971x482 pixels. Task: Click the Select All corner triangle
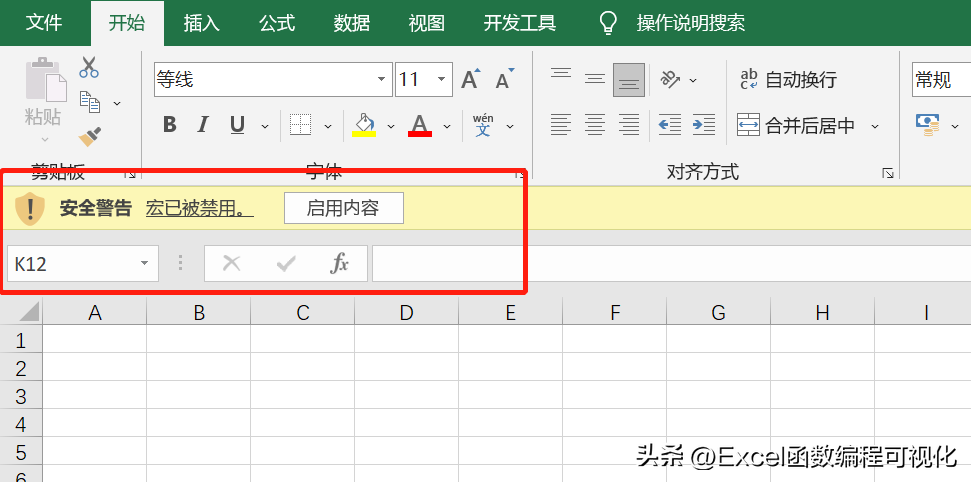(29, 312)
